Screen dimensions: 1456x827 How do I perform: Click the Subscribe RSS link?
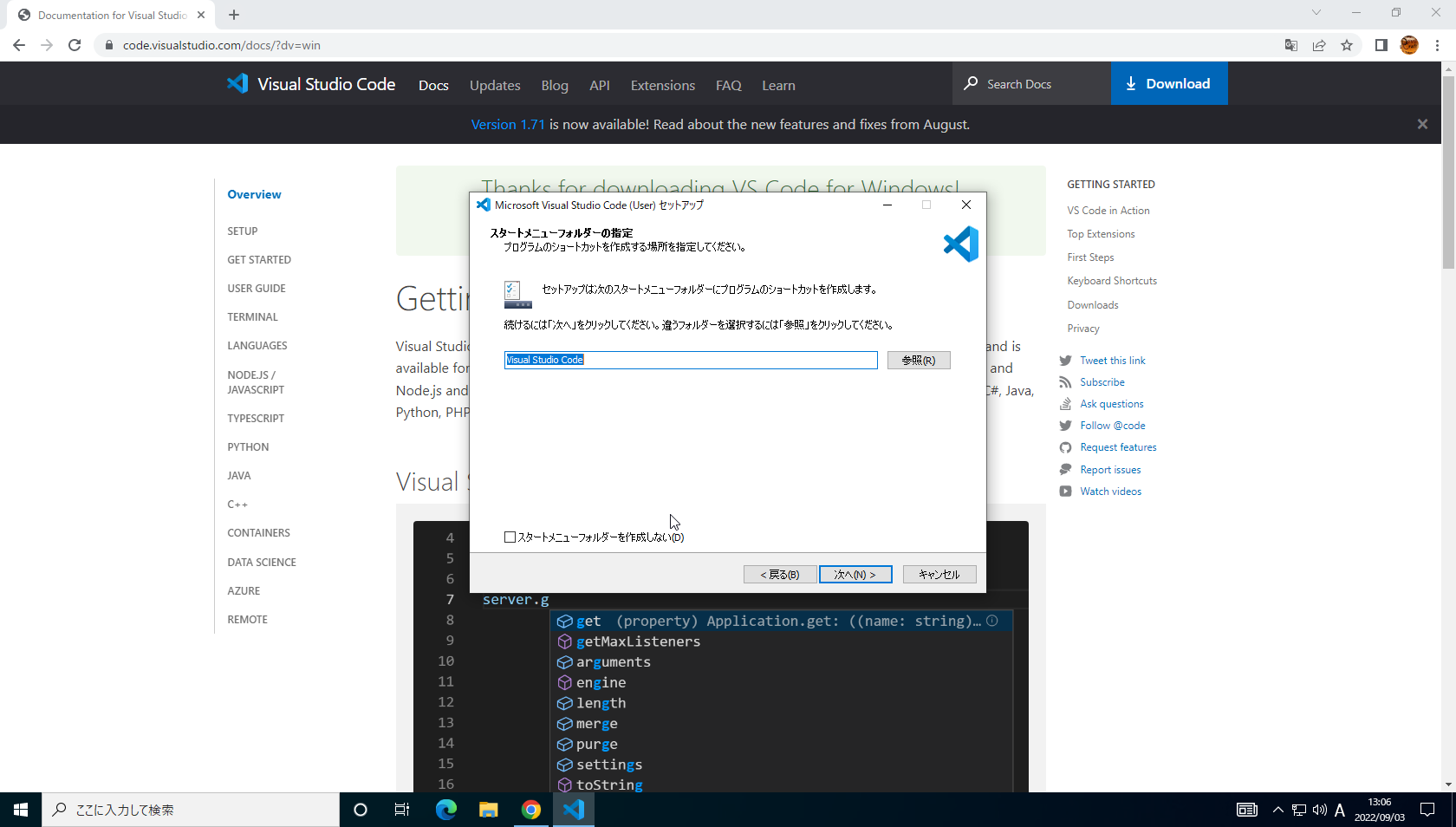(x=1102, y=382)
